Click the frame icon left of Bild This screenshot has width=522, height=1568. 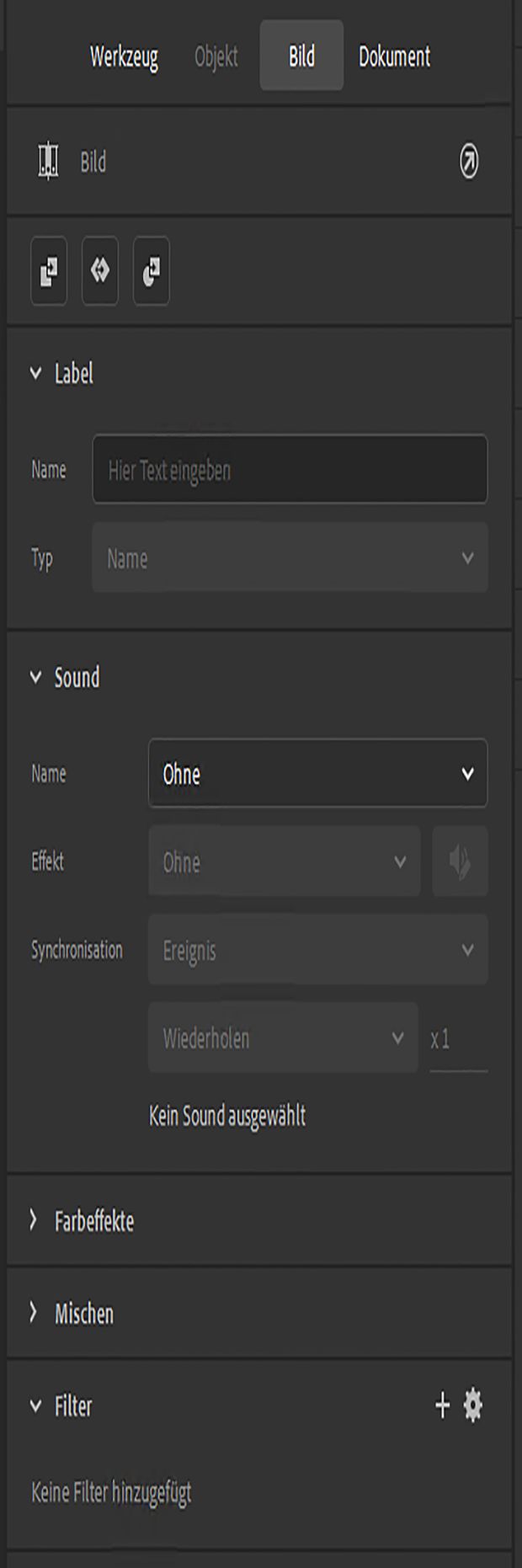[x=49, y=161]
